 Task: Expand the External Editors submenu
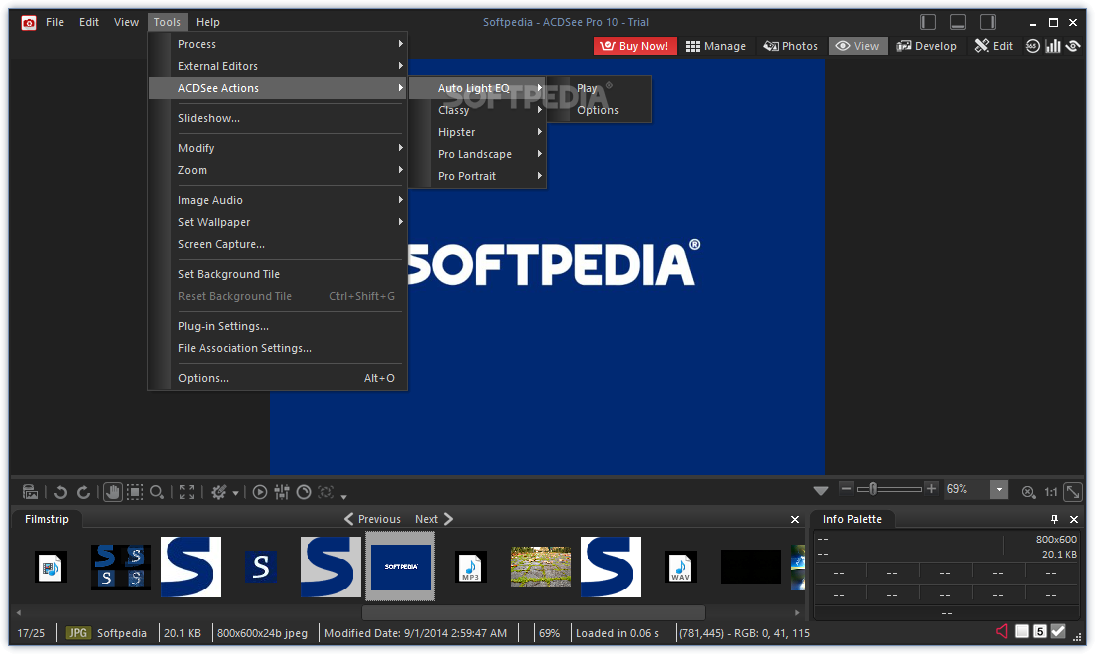click(x=278, y=66)
